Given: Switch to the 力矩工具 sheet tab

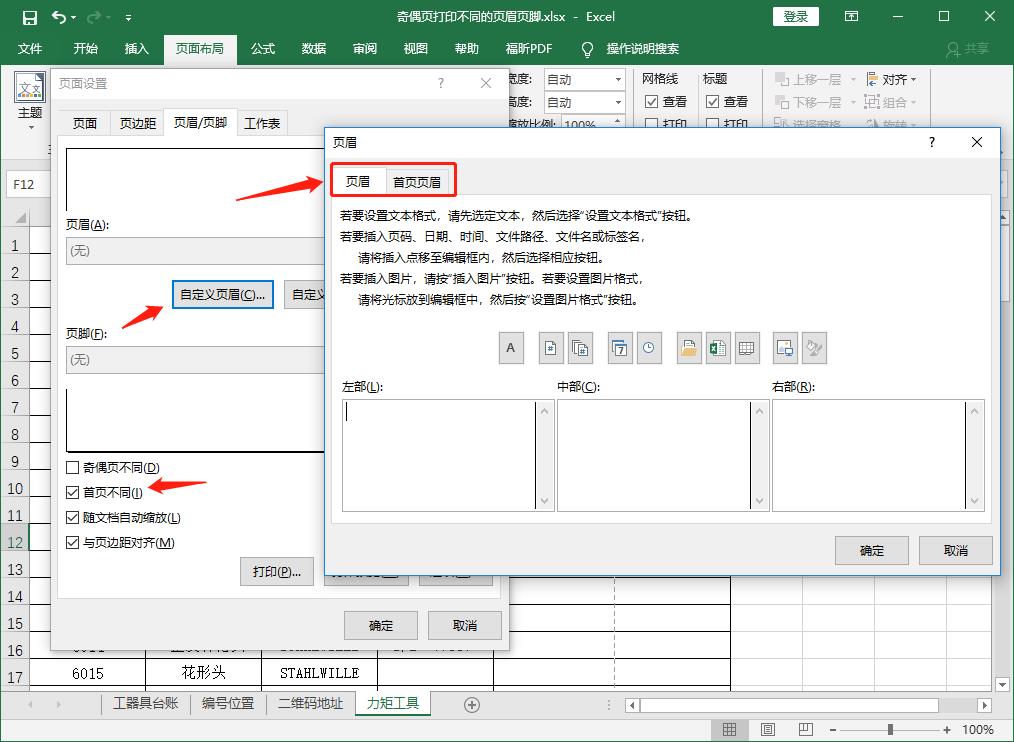Looking at the screenshot, I should [x=392, y=704].
